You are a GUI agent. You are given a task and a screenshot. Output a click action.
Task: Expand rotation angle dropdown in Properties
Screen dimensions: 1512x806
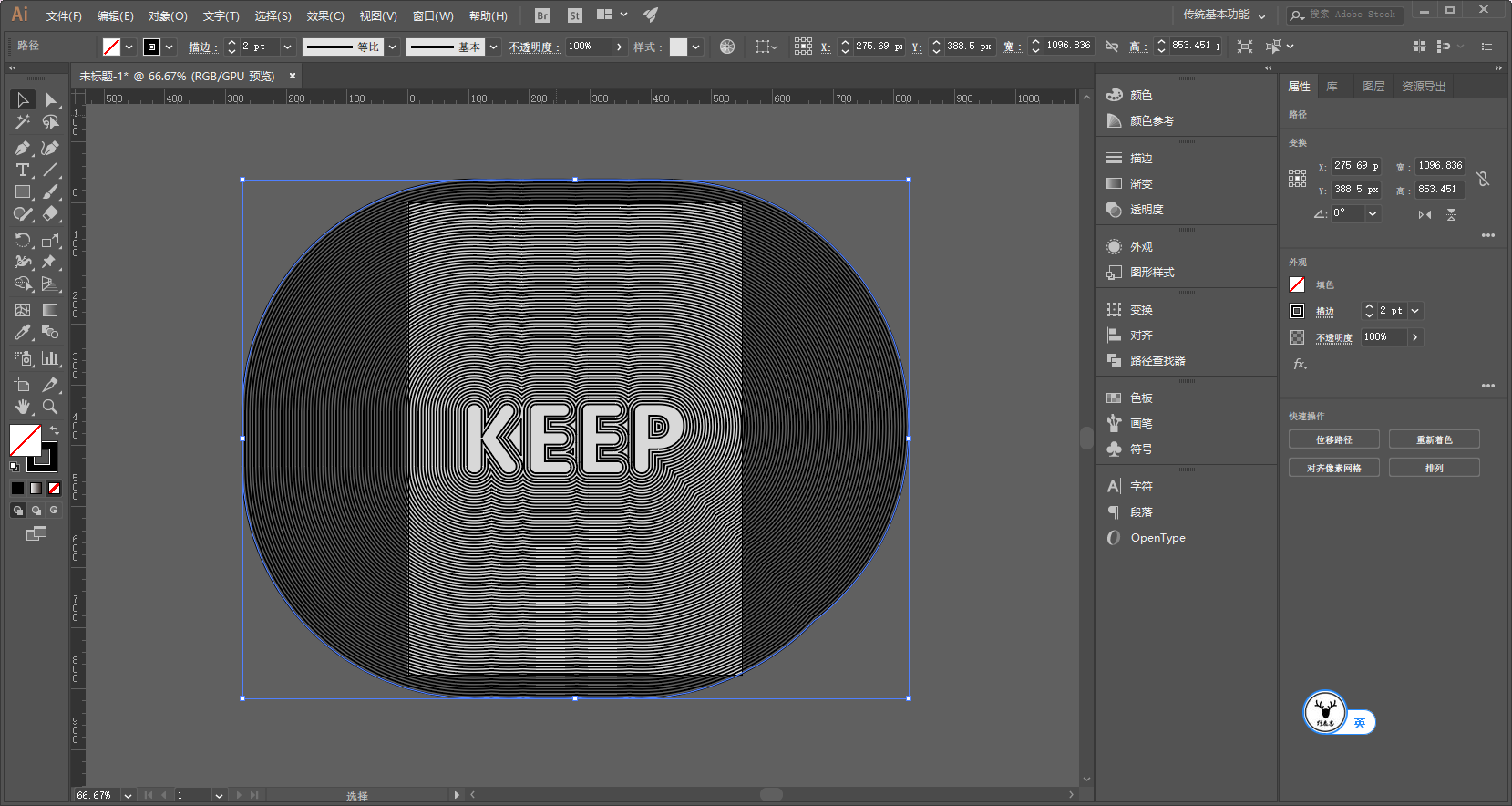click(x=1373, y=213)
